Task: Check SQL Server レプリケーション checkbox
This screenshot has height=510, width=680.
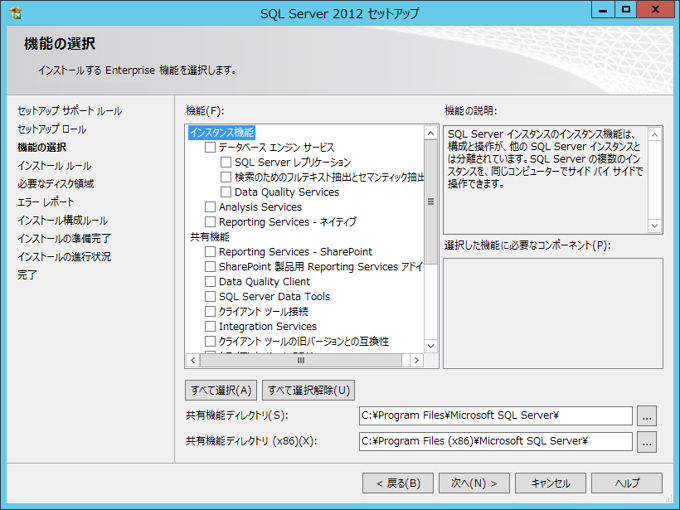Action: point(226,162)
